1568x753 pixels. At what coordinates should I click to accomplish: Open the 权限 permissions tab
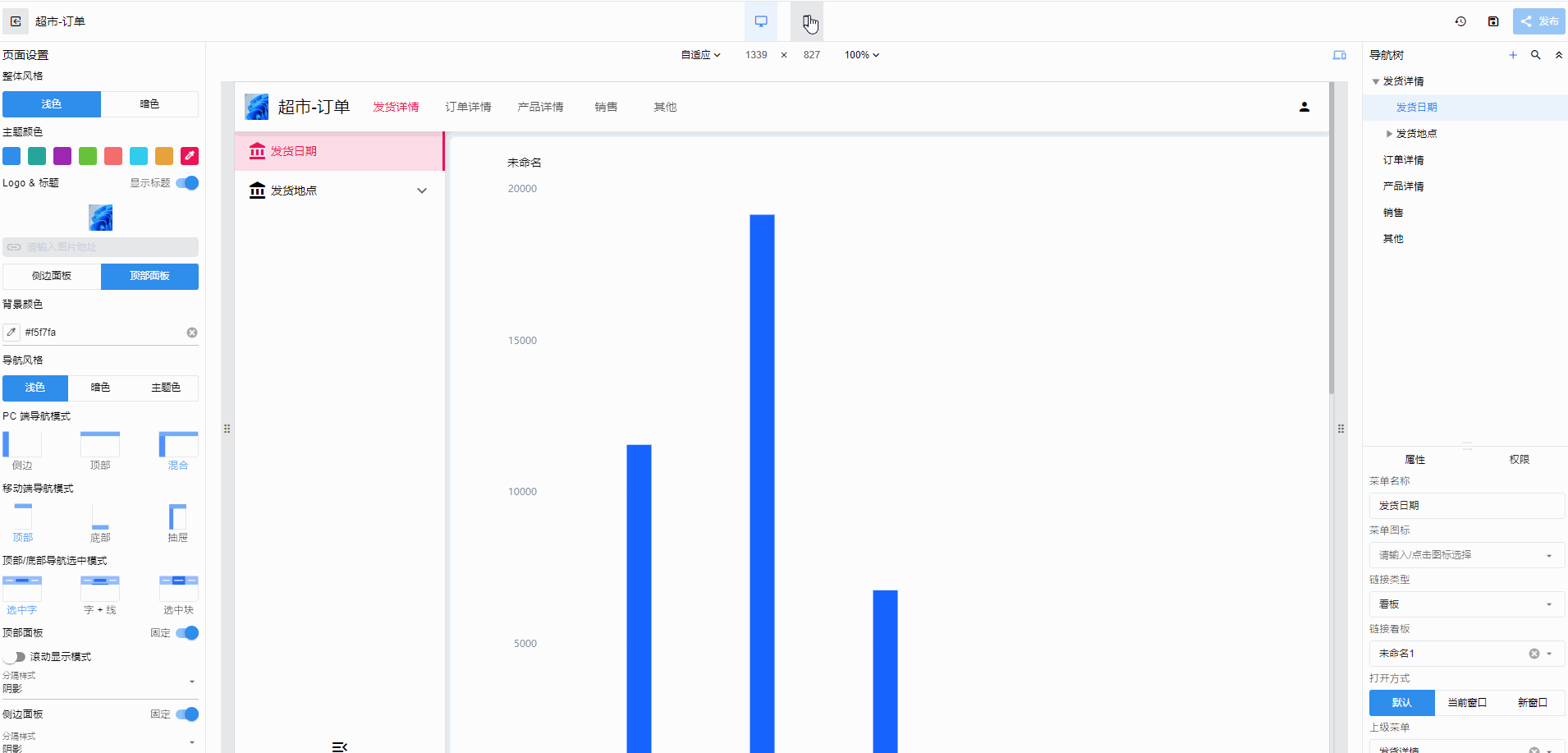[x=1520, y=460]
